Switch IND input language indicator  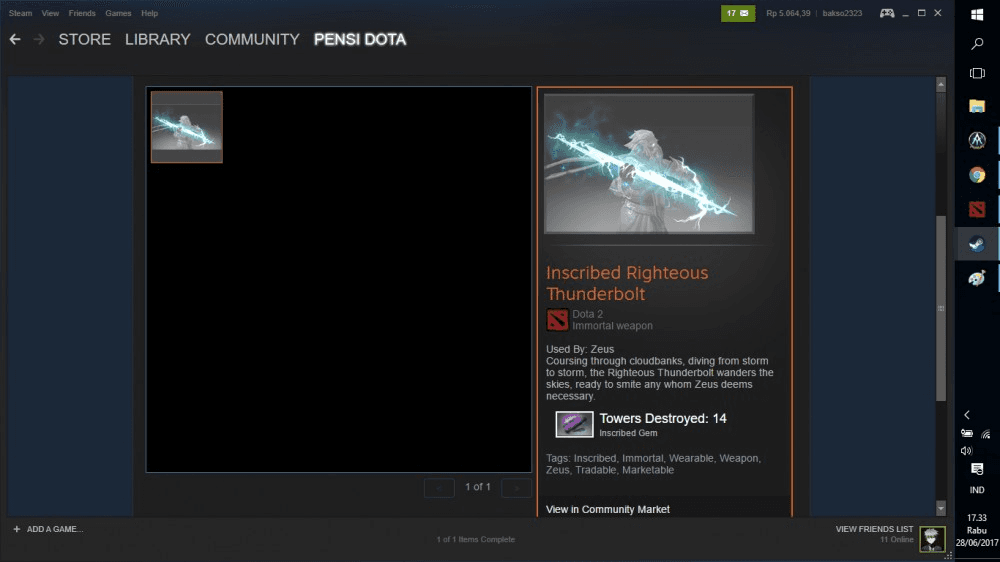coord(976,490)
